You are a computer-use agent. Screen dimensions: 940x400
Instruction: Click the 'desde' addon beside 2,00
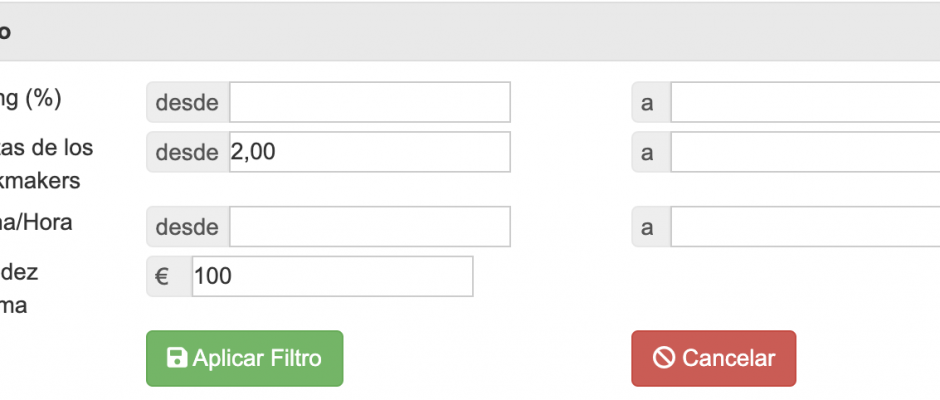pyautogui.click(x=188, y=152)
